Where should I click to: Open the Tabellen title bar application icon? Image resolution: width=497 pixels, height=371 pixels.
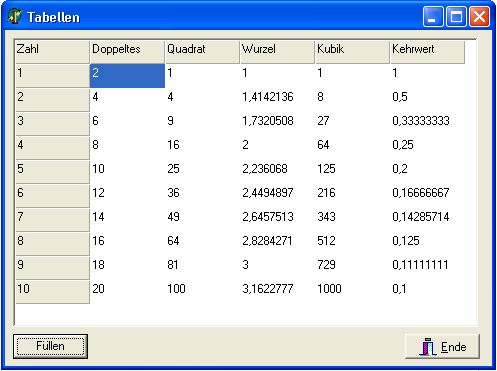coord(15,17)
